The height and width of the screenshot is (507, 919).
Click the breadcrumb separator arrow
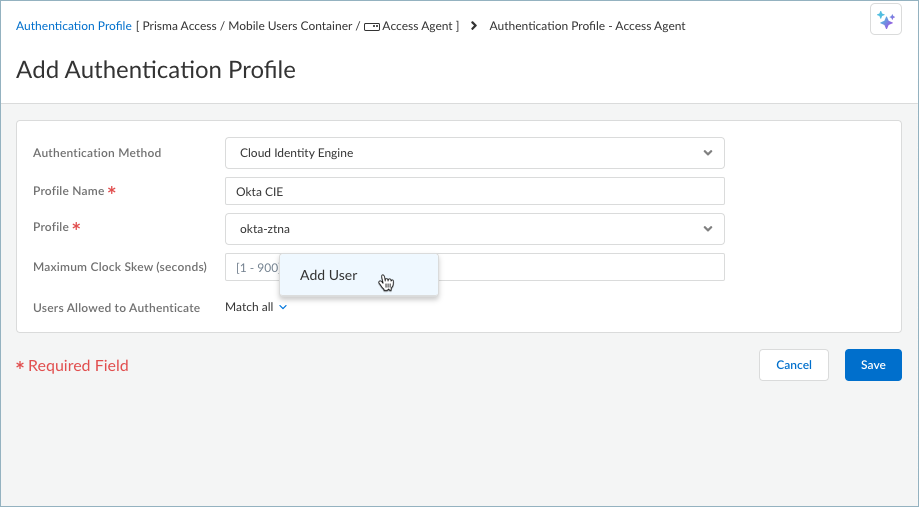click(473, 26)
